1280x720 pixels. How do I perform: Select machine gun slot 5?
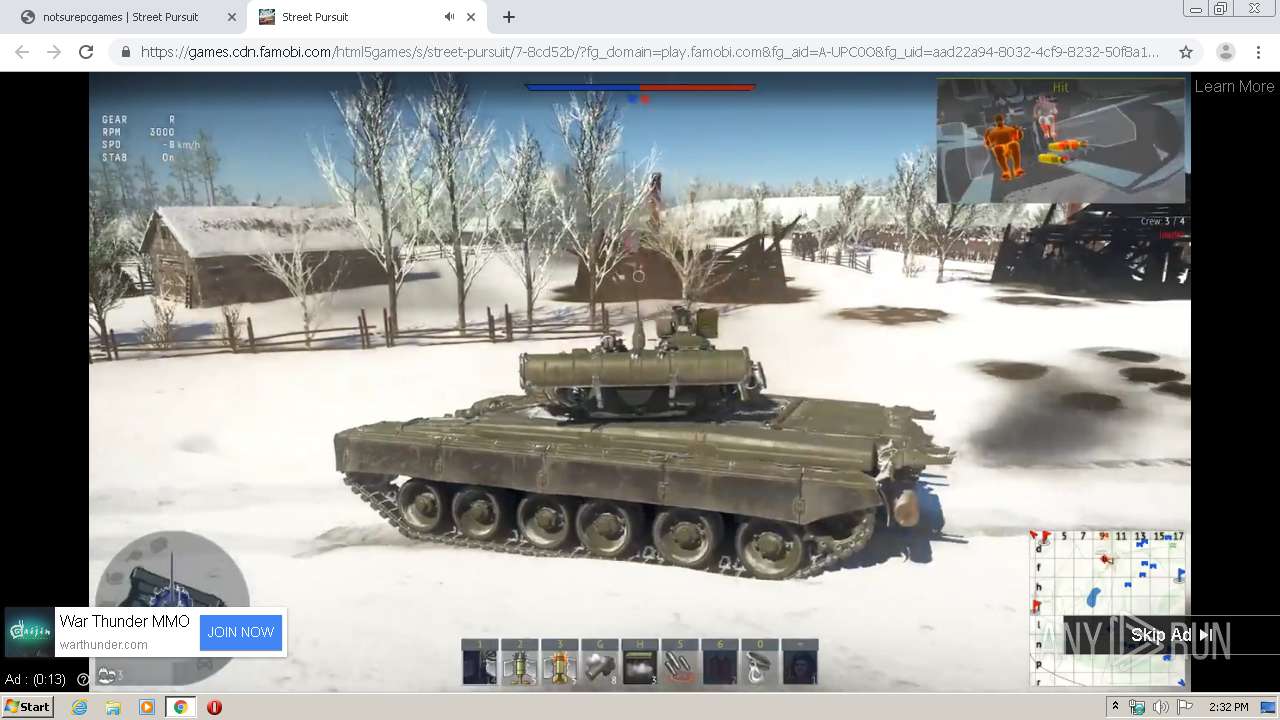pos(680,662)
